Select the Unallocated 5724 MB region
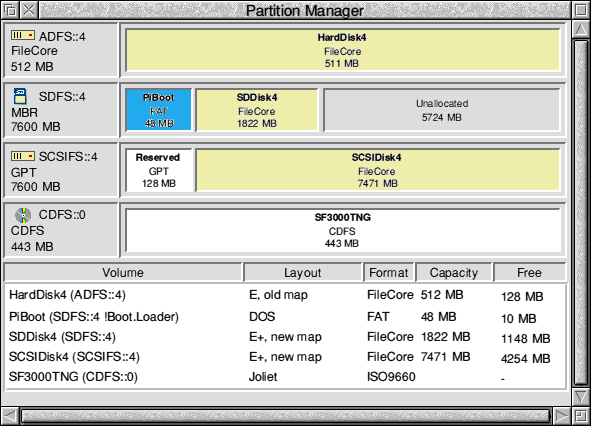The width and height of the screenshot is (591, 426). coord(441,110)
